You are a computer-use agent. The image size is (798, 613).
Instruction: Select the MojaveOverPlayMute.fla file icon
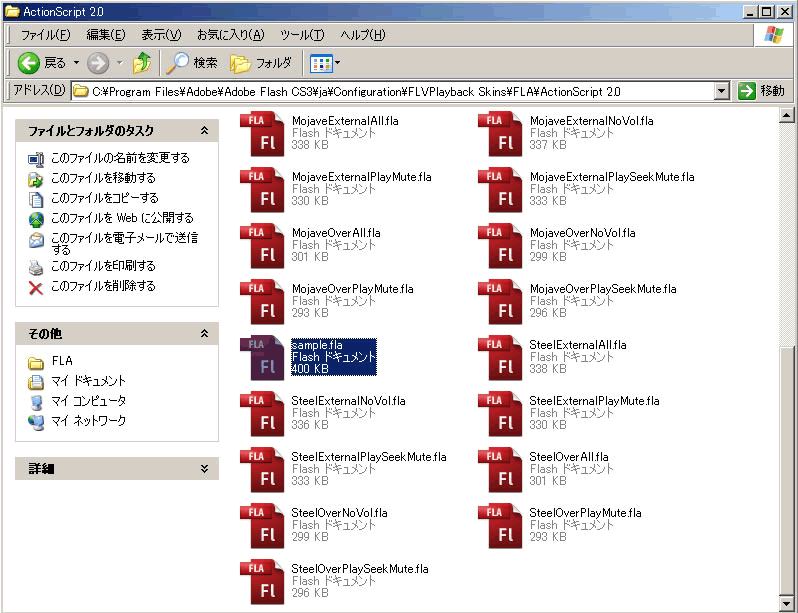pyautogui.click(x=262, y=302)
